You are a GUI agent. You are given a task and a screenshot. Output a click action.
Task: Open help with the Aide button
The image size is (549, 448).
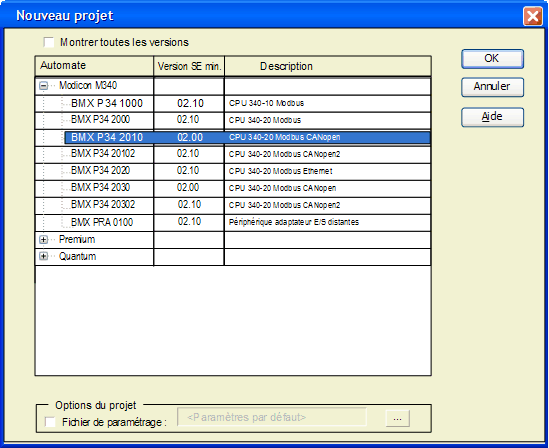tap(492, 117)
